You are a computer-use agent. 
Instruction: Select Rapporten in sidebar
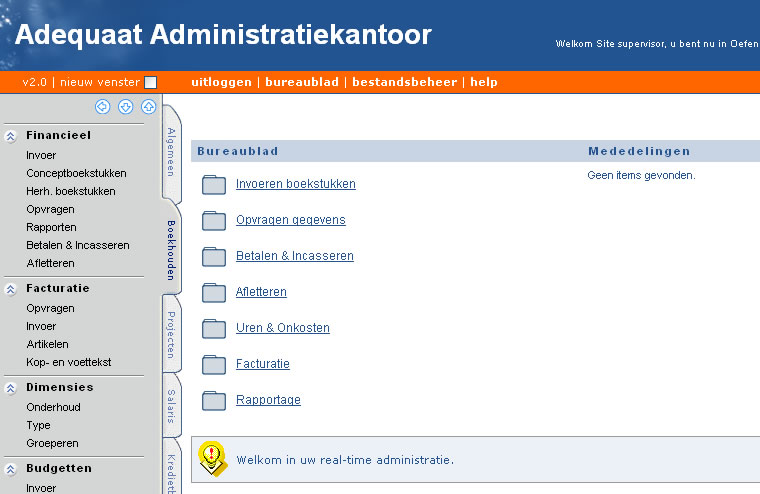click(x=51, y=227)
